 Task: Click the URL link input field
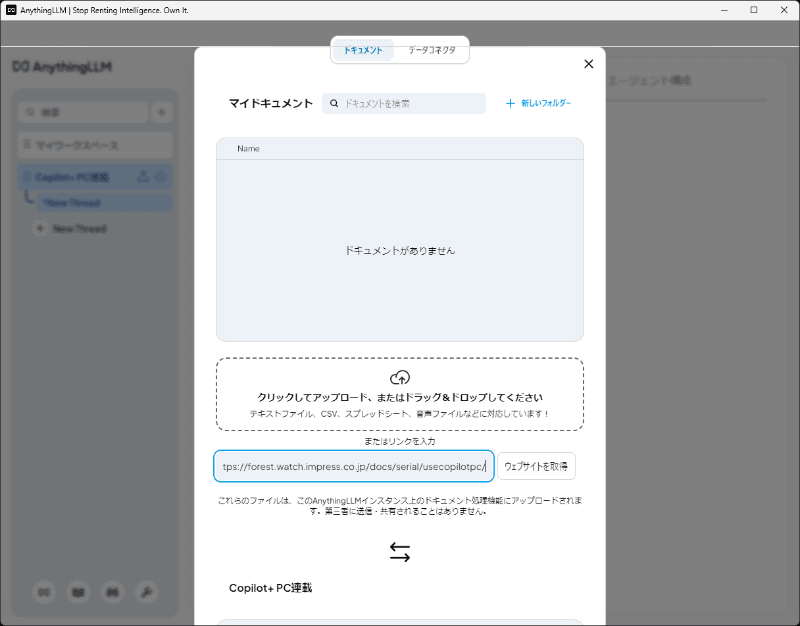tap(354, 466)
